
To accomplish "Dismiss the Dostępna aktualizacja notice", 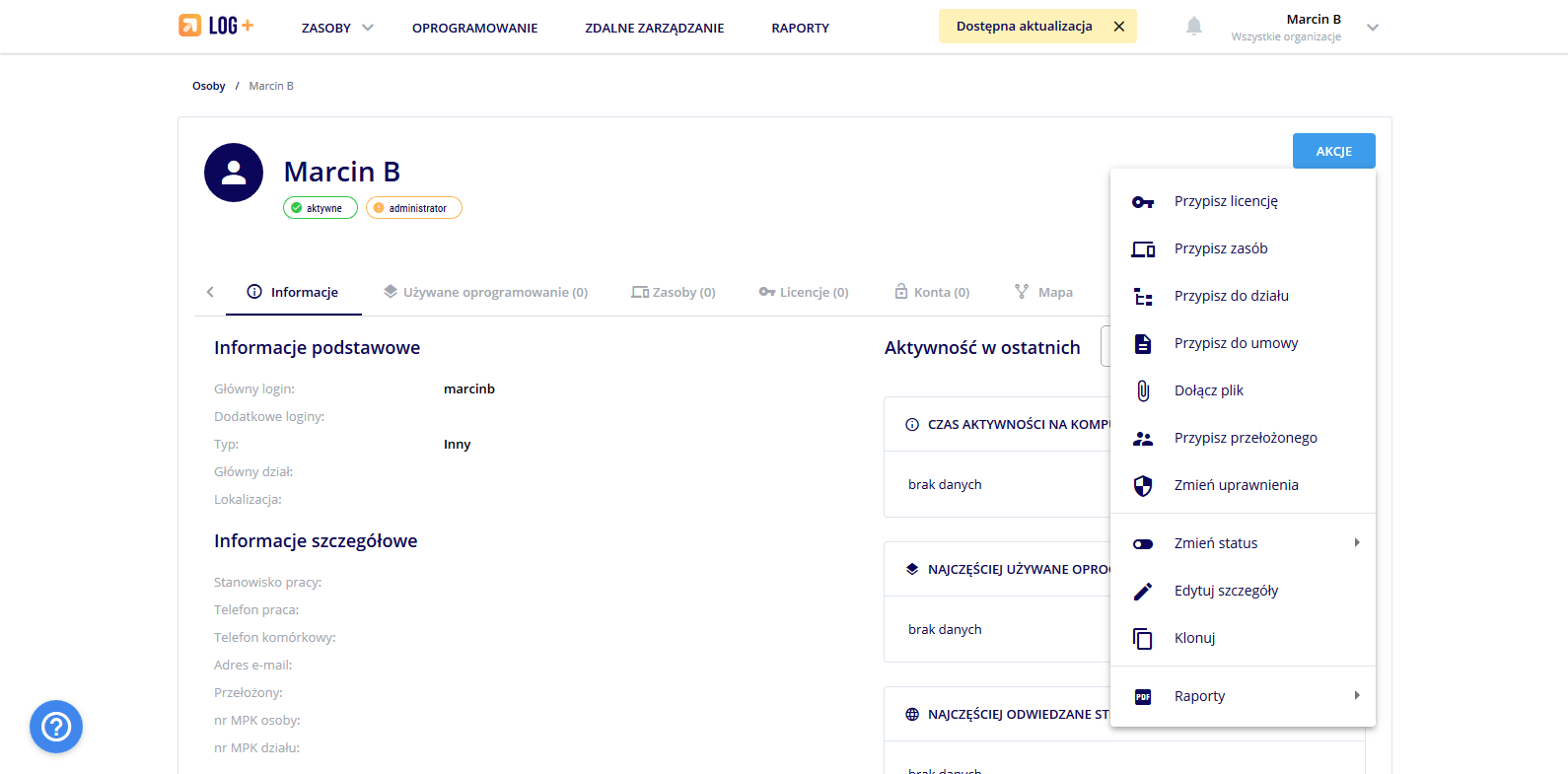I will tap(1119, 27).
